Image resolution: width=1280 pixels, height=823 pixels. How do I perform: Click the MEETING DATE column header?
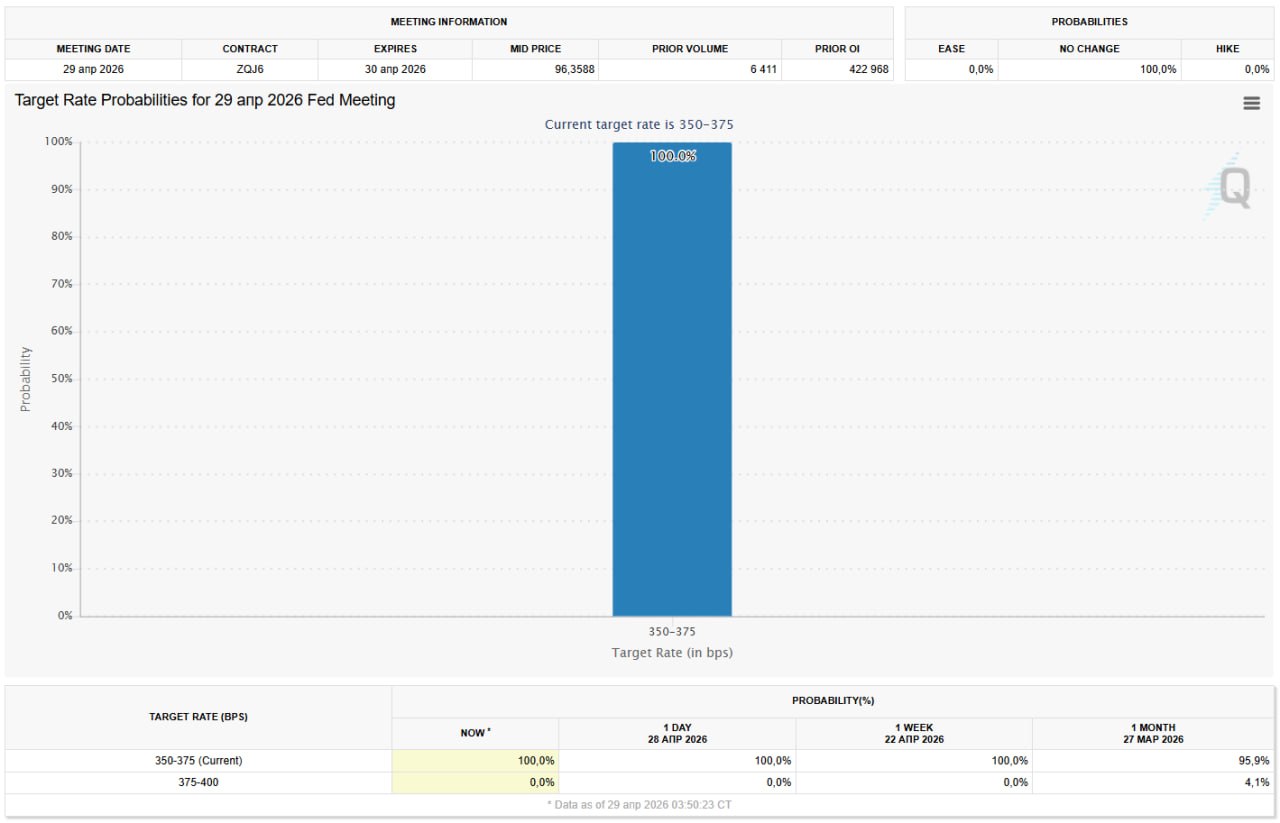click(93, 48)
